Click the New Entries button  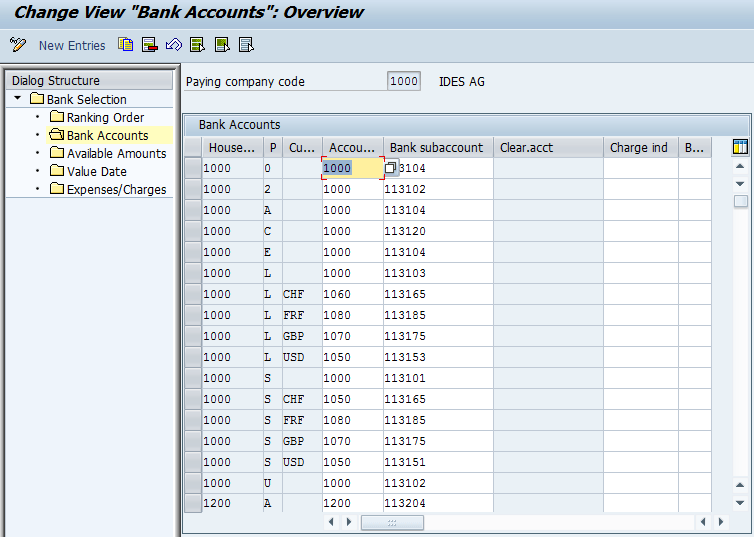click(x=72, y=45)
